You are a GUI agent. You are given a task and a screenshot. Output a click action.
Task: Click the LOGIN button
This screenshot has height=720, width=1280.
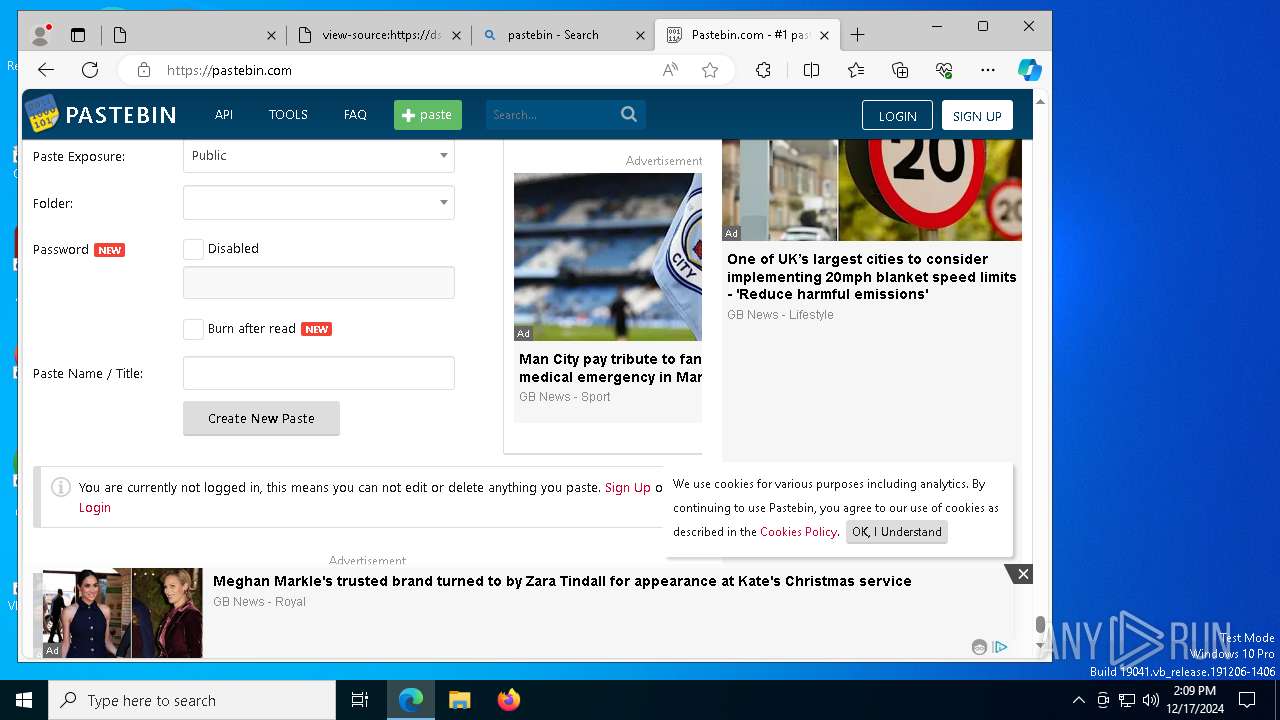[897, 115]
